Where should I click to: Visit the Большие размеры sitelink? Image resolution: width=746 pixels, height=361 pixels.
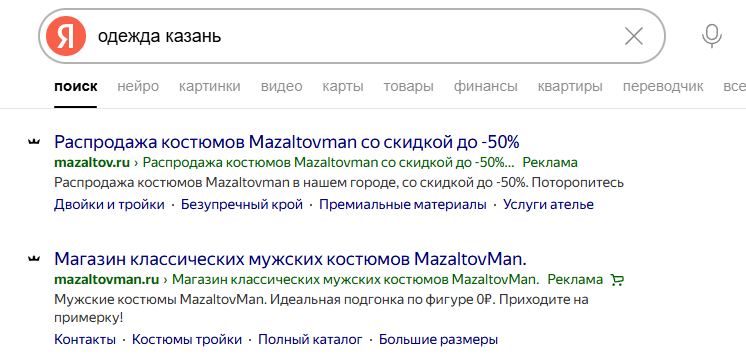(438, 340)
